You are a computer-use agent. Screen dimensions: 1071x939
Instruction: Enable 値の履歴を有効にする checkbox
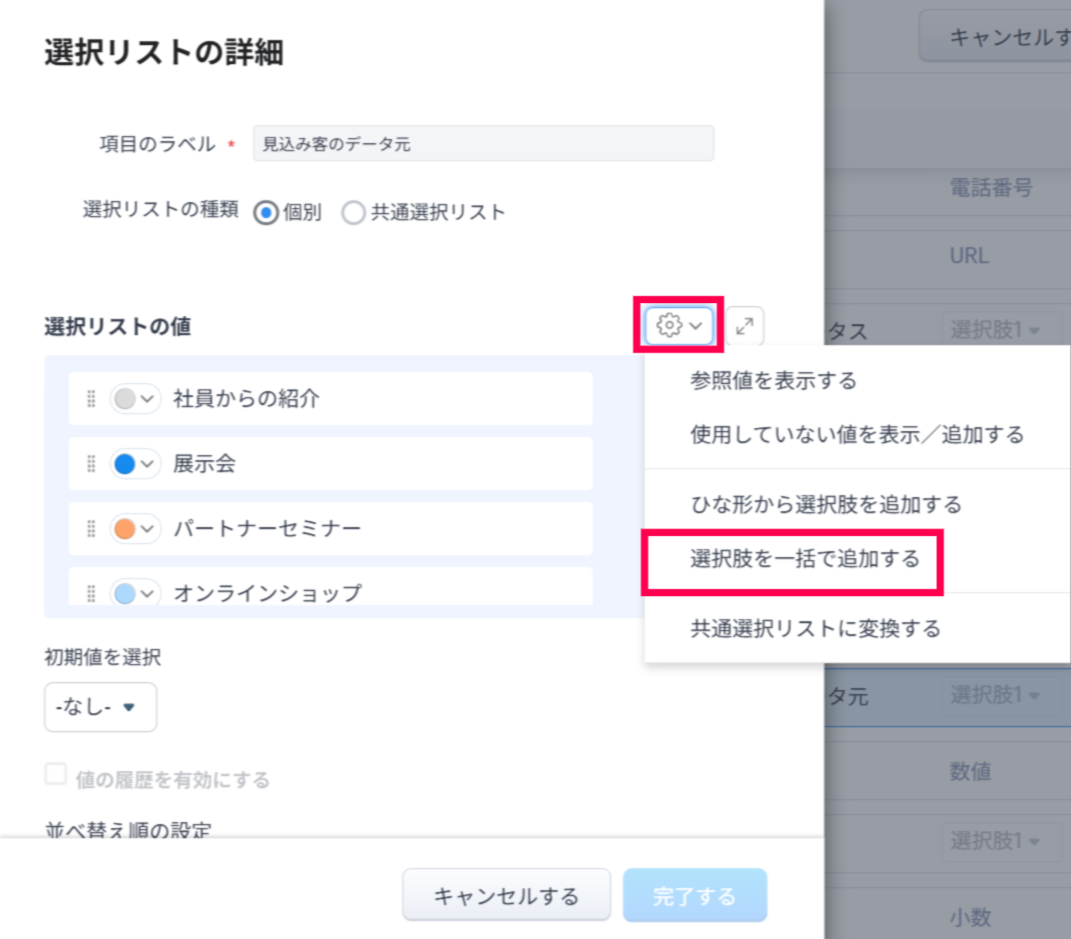(56, 776)
